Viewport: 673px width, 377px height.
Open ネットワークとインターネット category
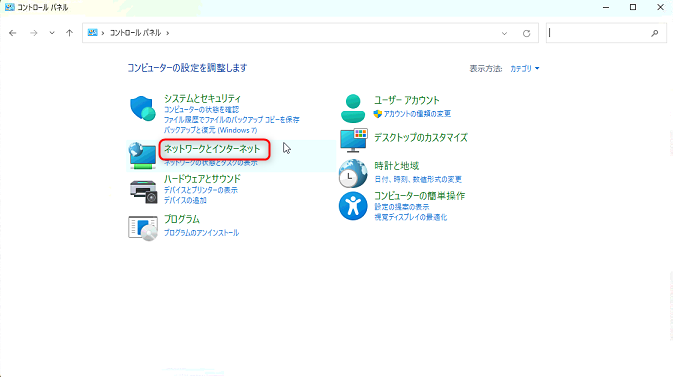coord(212,149)
